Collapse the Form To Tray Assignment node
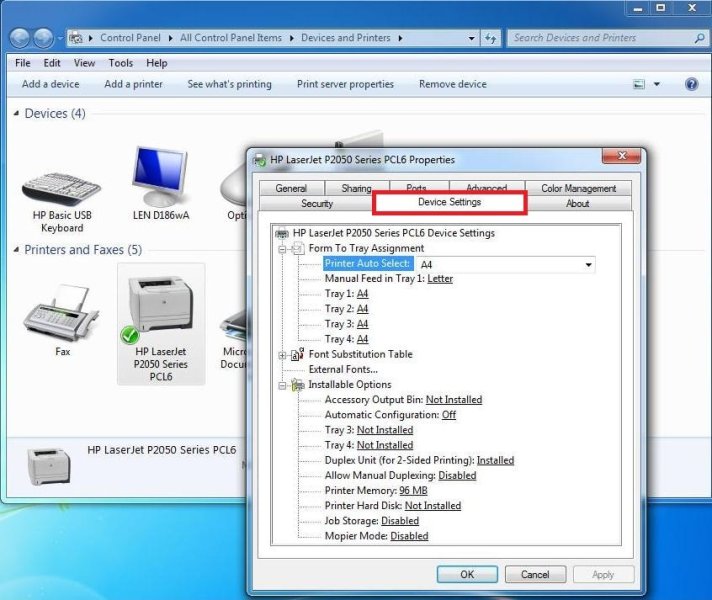712x600 pixels. click(282, 249)
